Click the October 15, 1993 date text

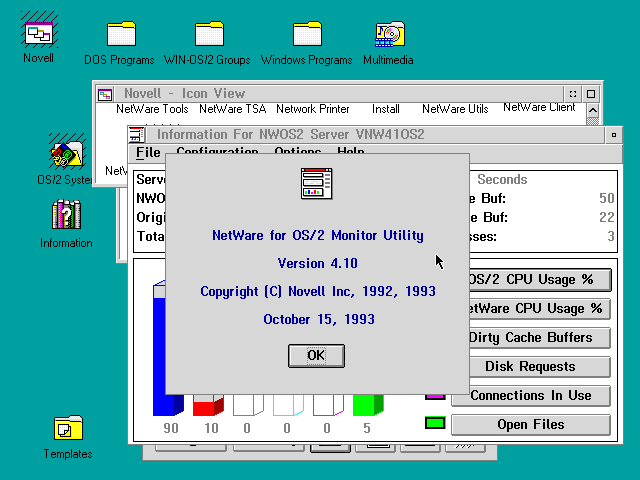click(319, 319)
